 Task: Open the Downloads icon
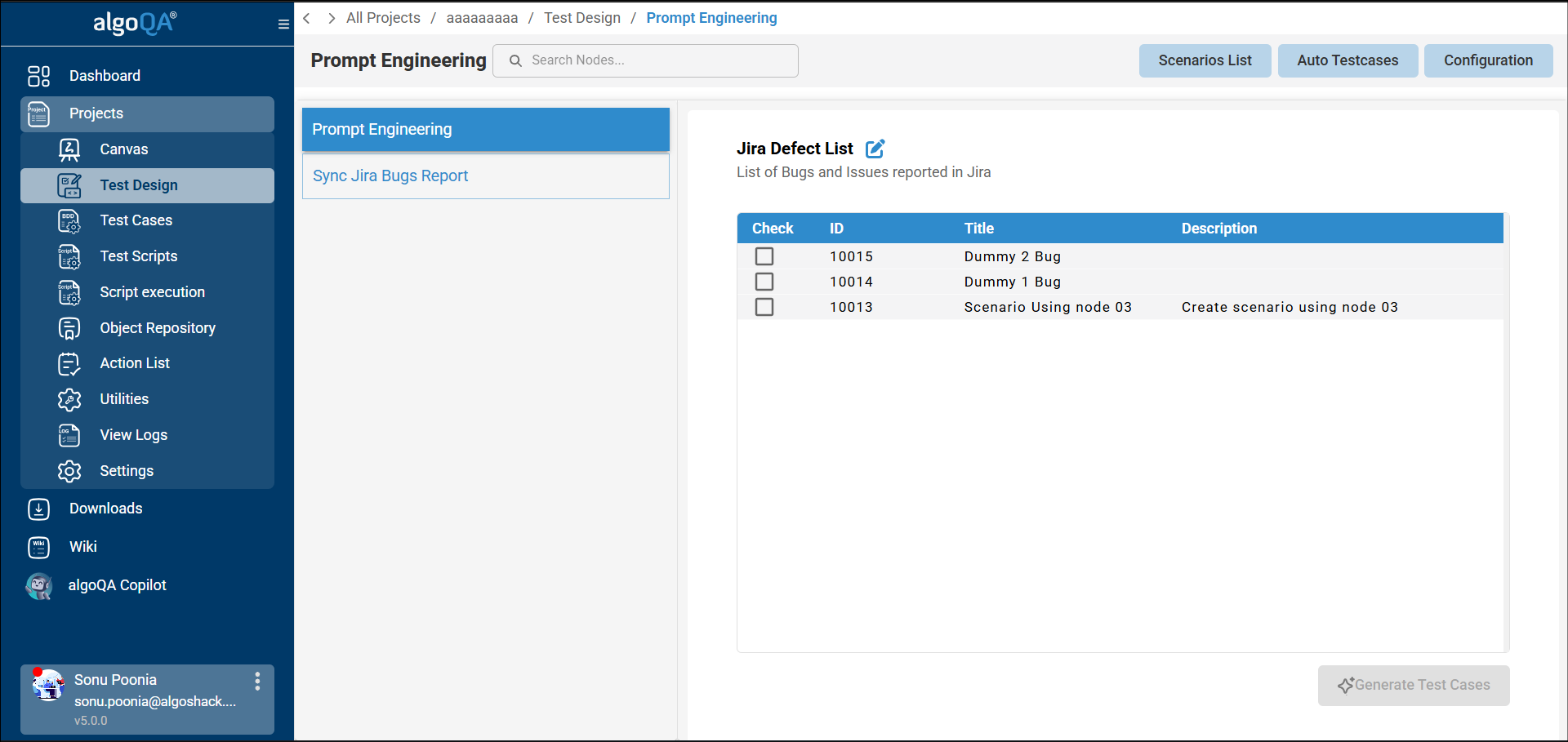click(38, 509)
